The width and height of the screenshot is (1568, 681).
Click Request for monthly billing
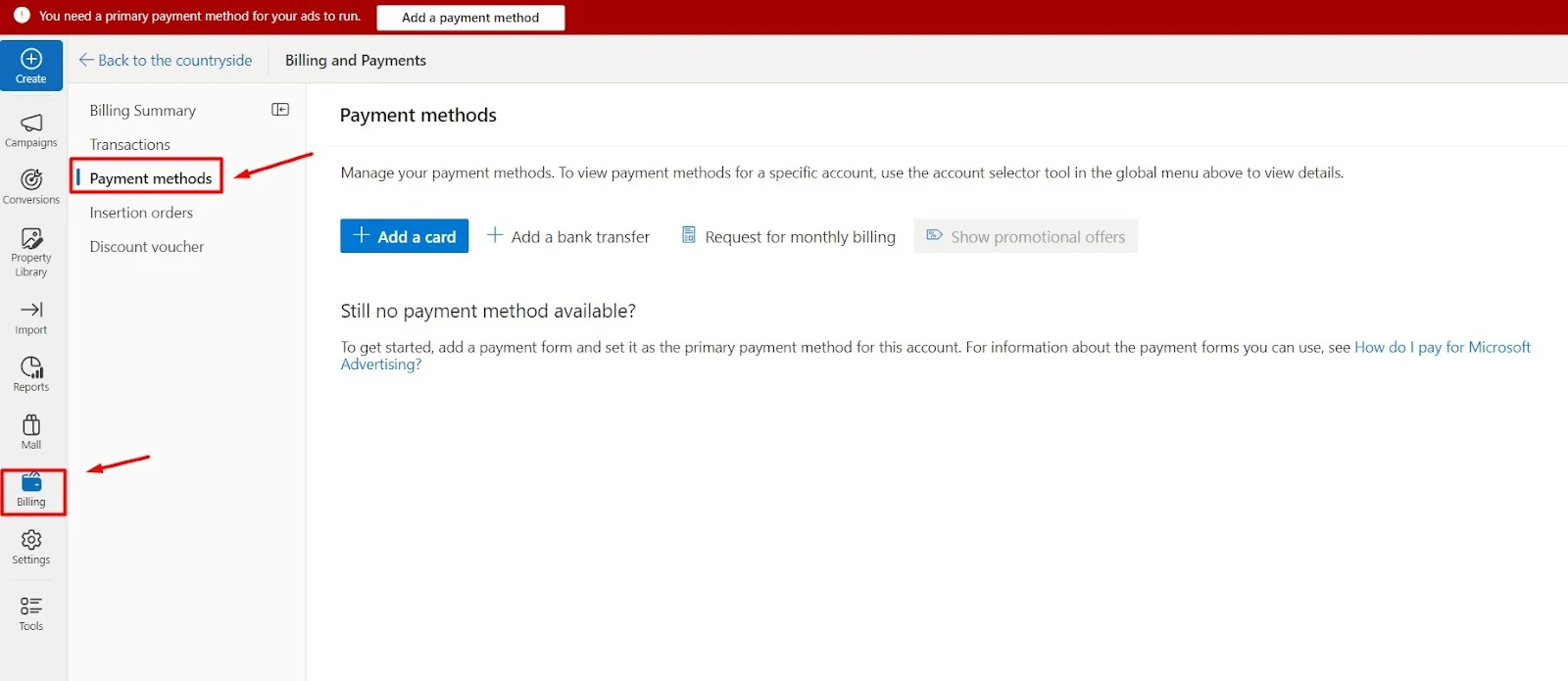pos(789,236)
